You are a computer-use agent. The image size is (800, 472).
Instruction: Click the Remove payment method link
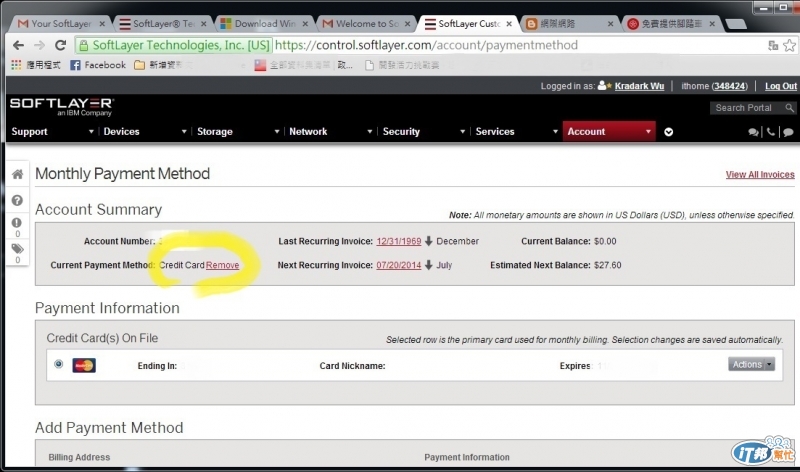point(222,265)
